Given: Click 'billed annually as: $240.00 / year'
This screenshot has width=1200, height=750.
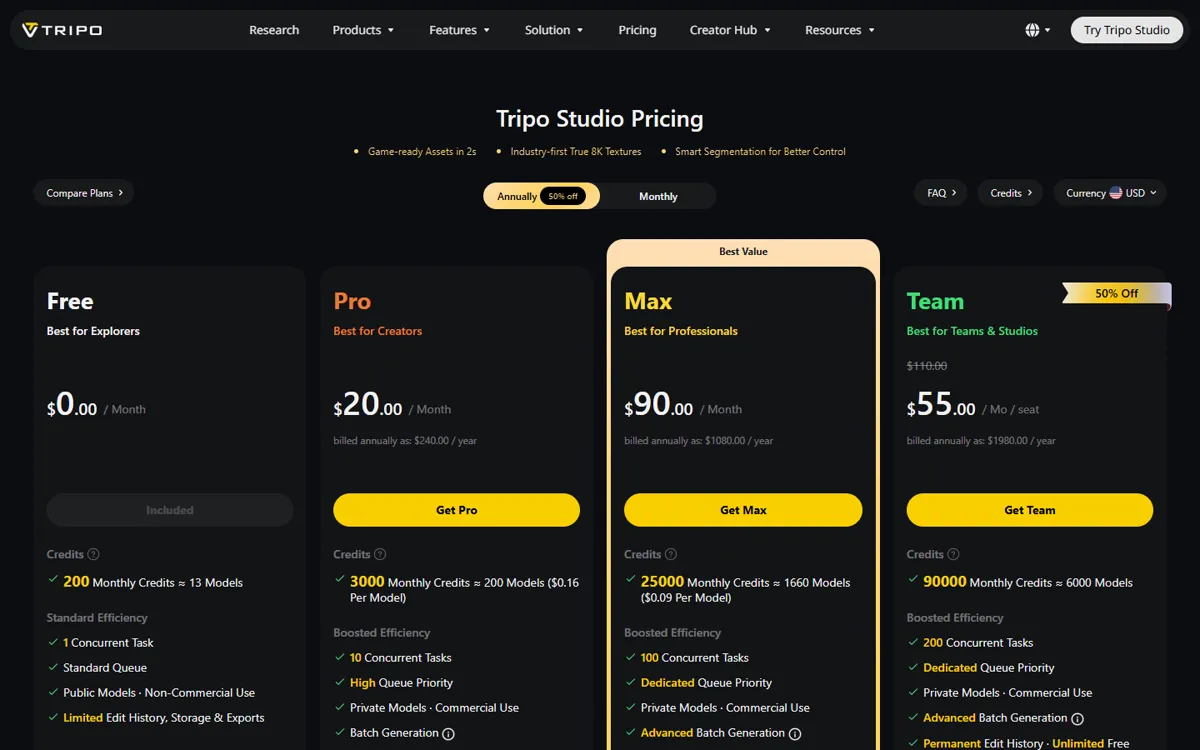Looking at the screenshot, I should (405, 440).
